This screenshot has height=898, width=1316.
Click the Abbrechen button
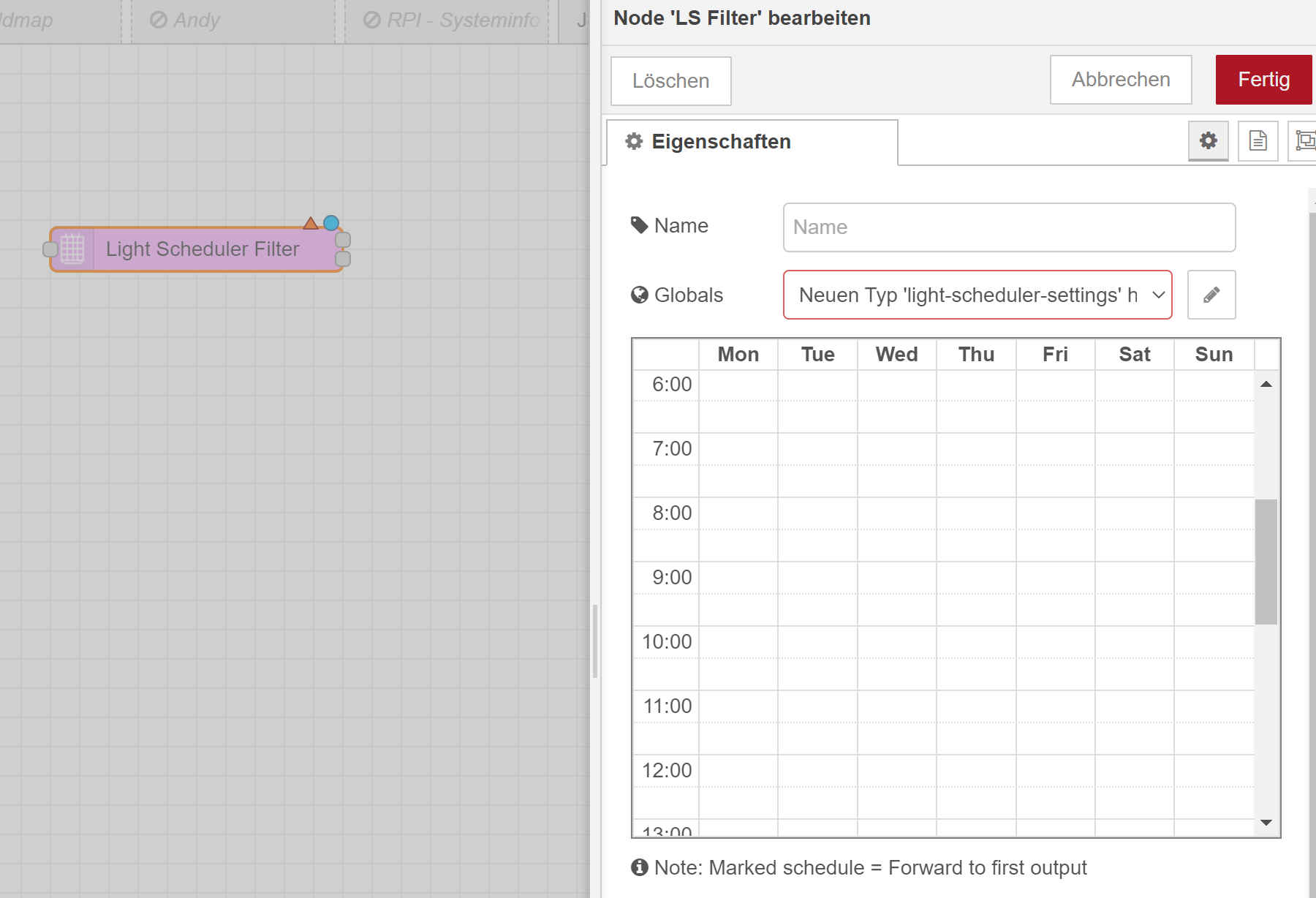[1121, 80]
